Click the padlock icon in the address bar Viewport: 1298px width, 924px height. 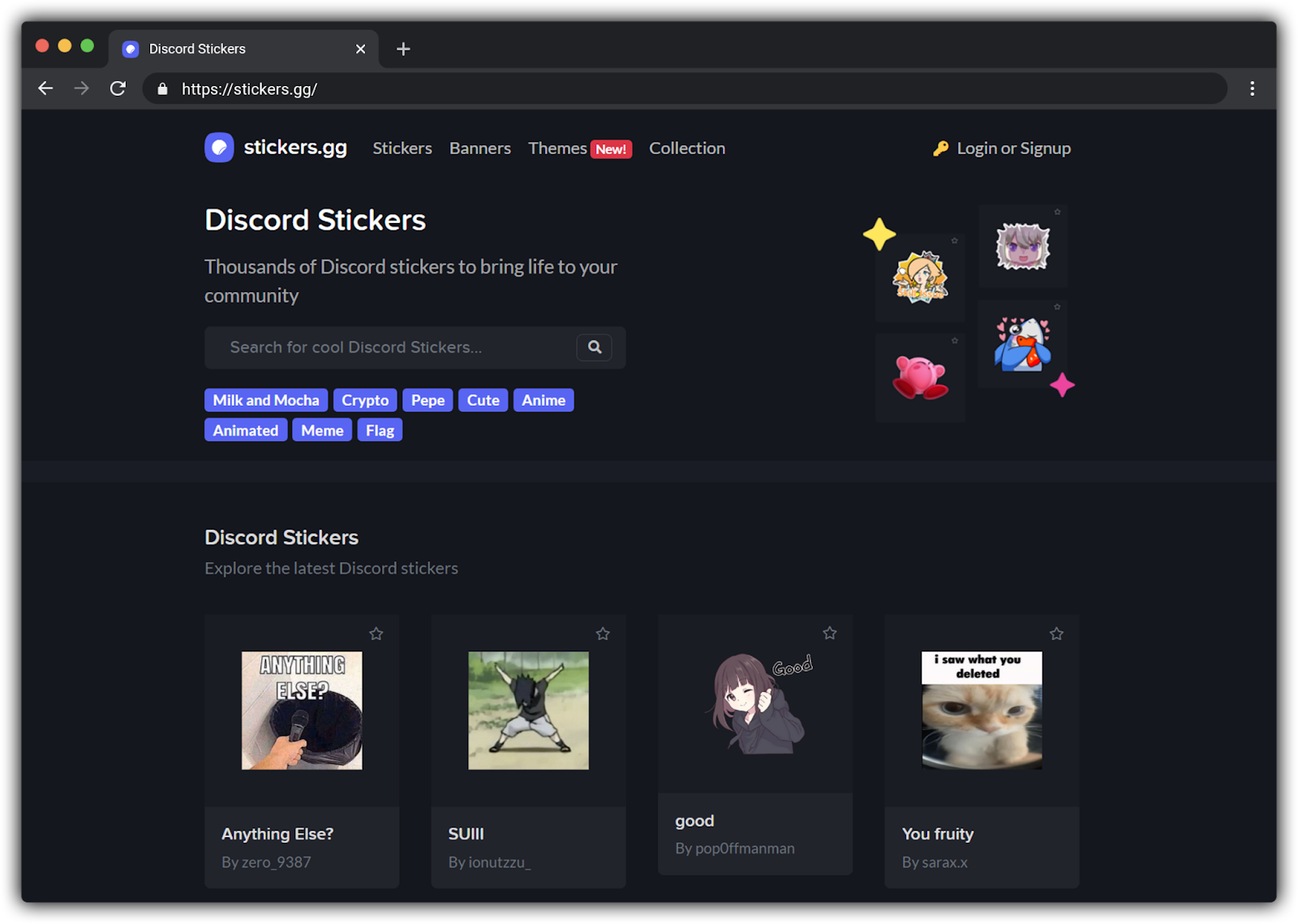pos(161,88)
